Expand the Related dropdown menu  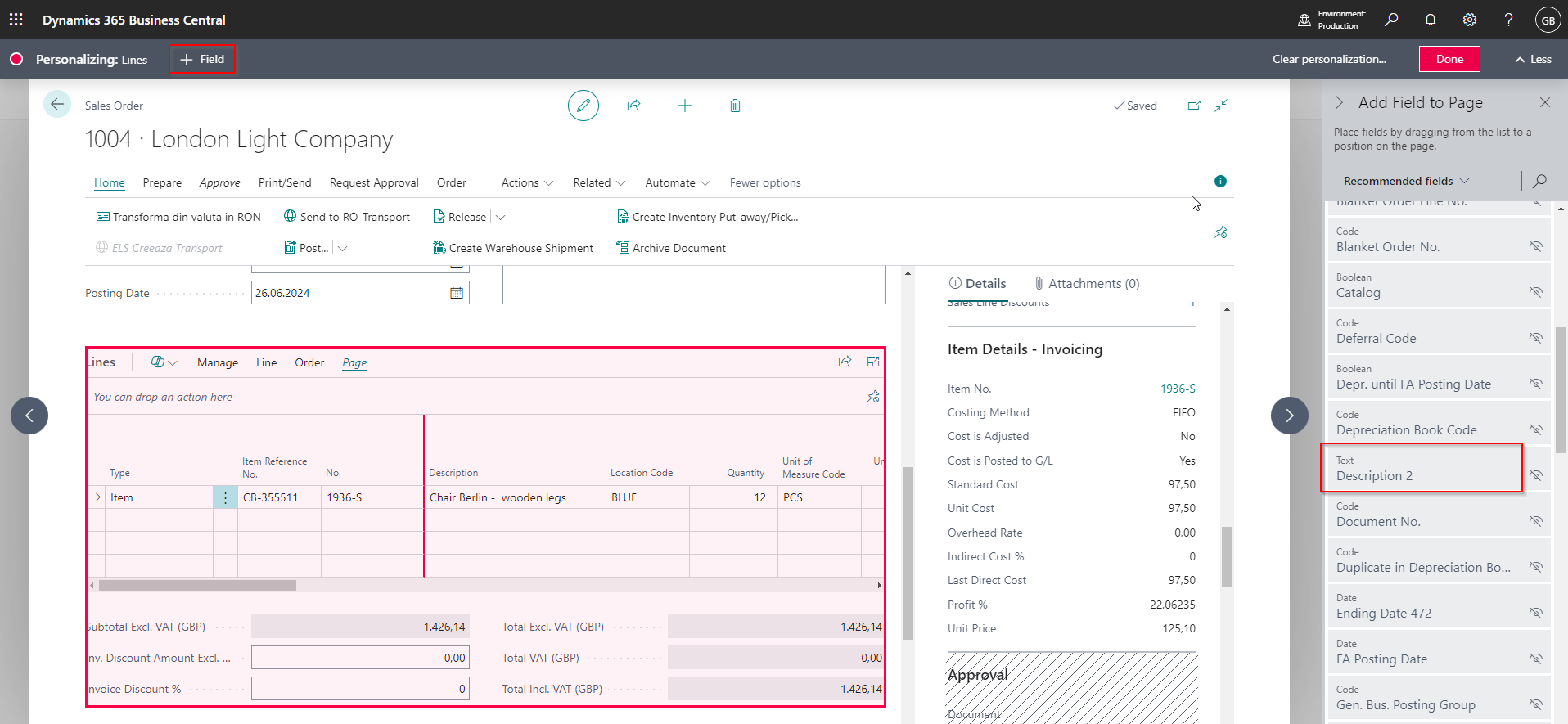599,182
